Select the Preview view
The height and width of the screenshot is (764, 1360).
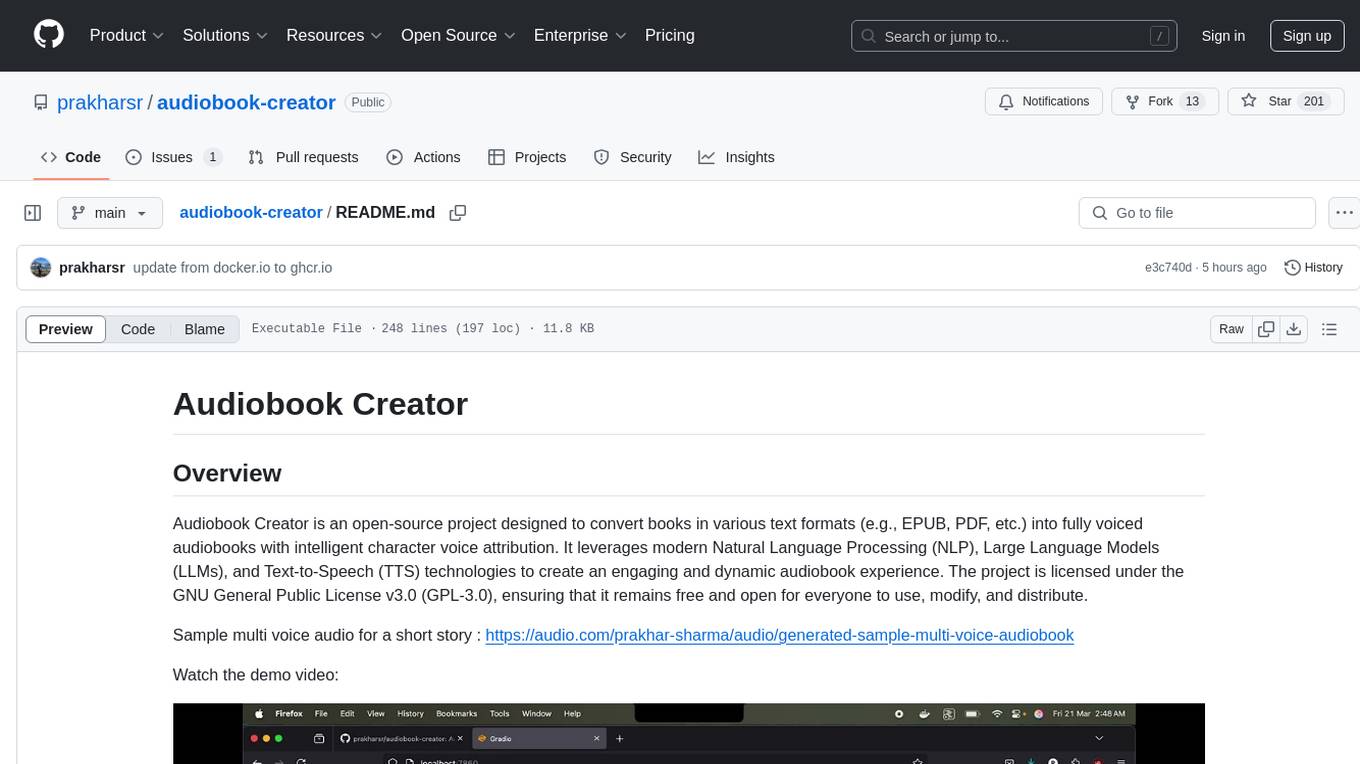(x=66, y=329)
